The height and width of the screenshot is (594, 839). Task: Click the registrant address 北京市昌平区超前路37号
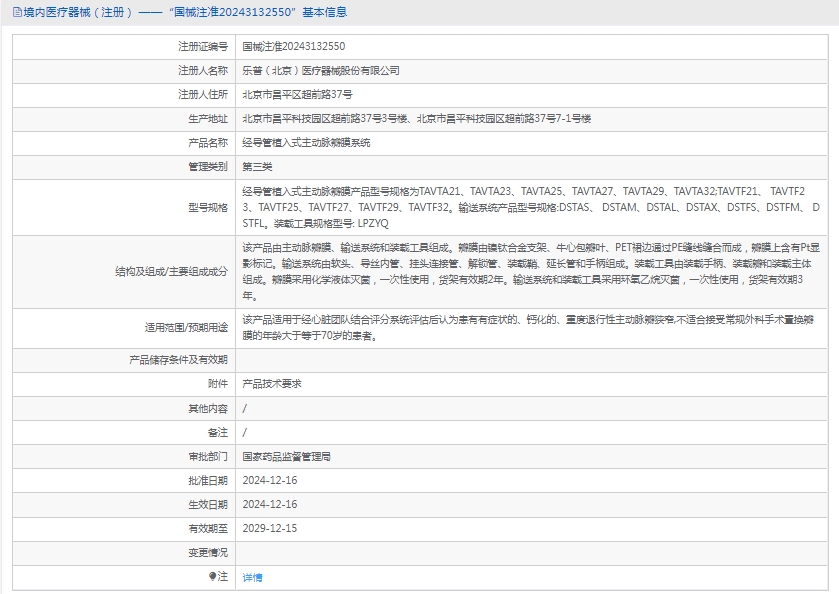(x=297, y=94)
